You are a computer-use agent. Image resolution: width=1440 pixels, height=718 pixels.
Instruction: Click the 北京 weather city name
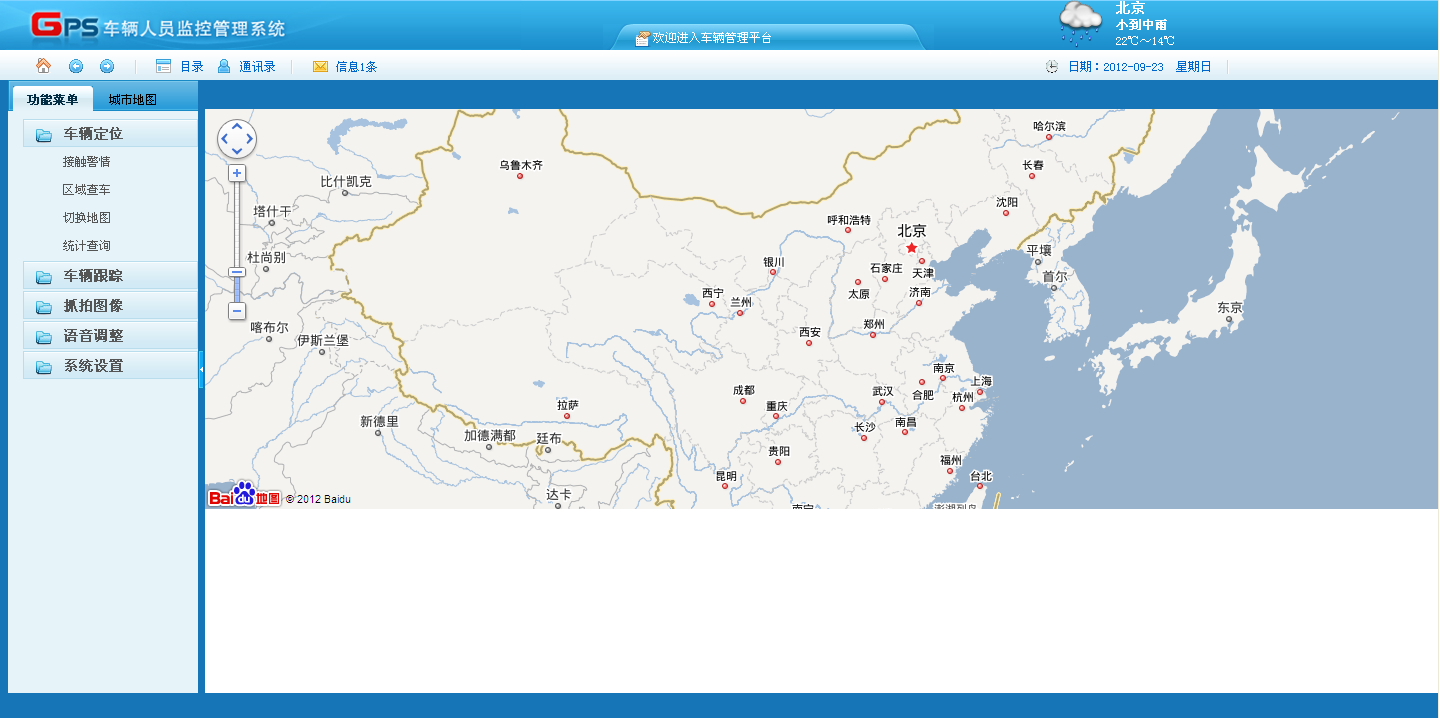[1130, 8]
